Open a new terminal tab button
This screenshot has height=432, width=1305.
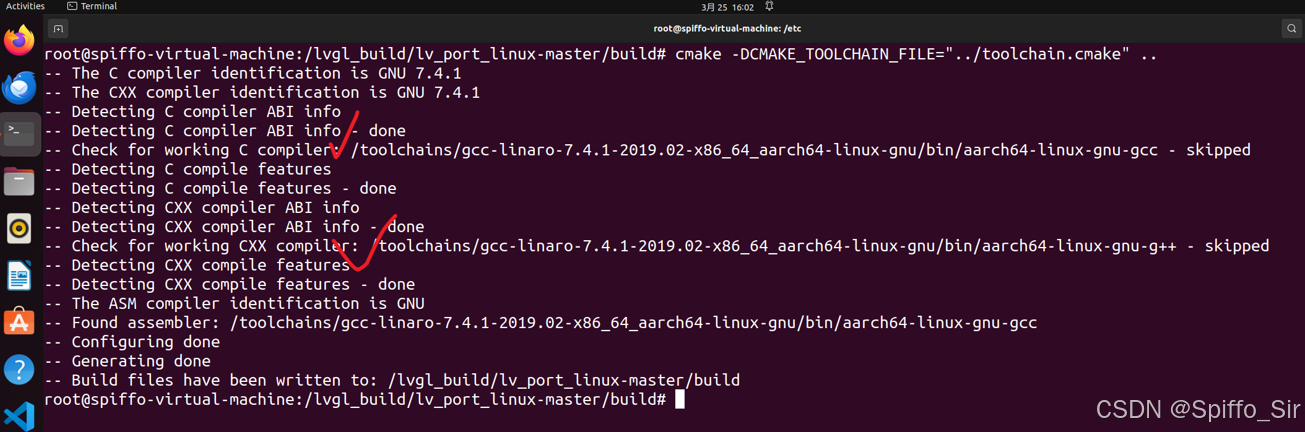coord(58,29)
